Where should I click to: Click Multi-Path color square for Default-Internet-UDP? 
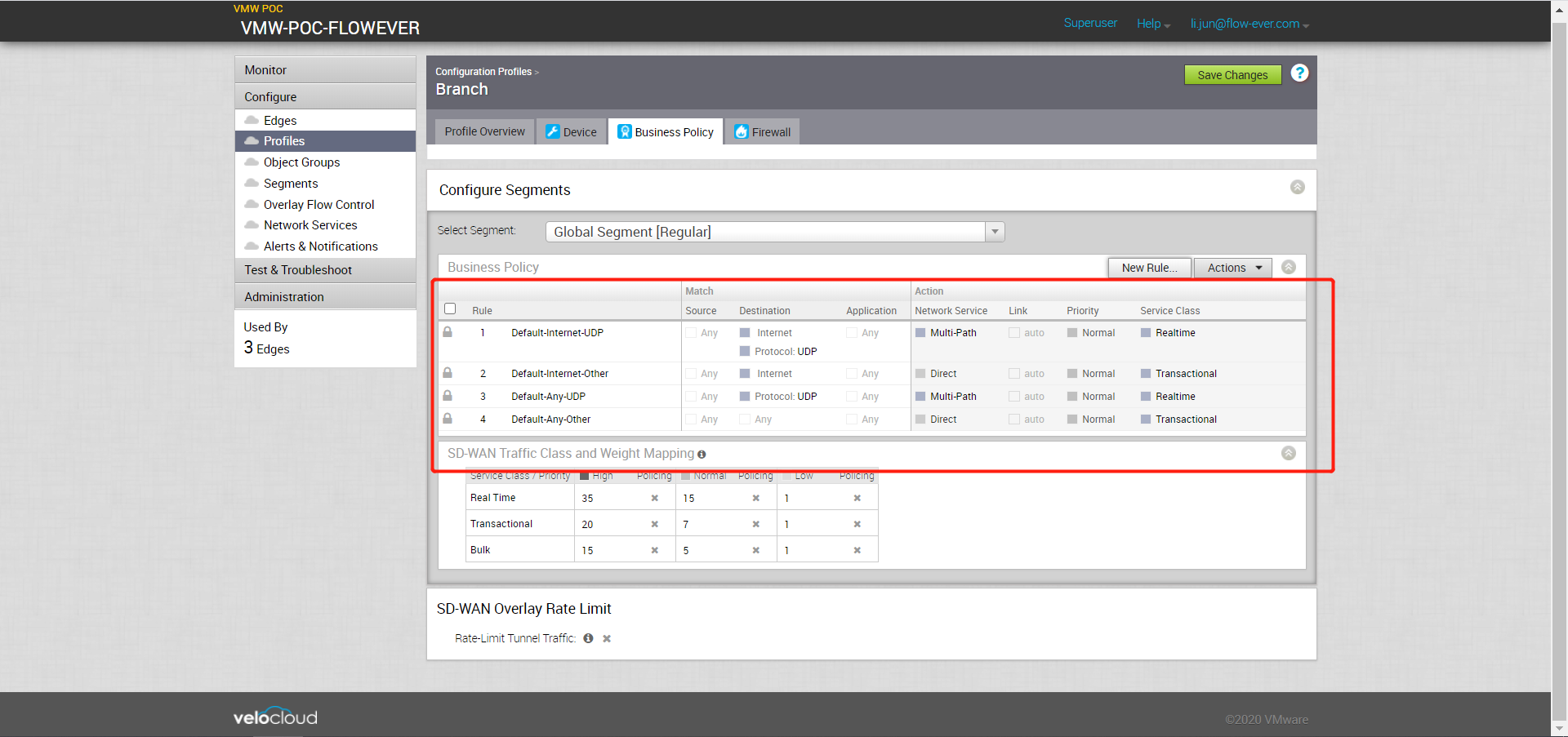point(920,332)
